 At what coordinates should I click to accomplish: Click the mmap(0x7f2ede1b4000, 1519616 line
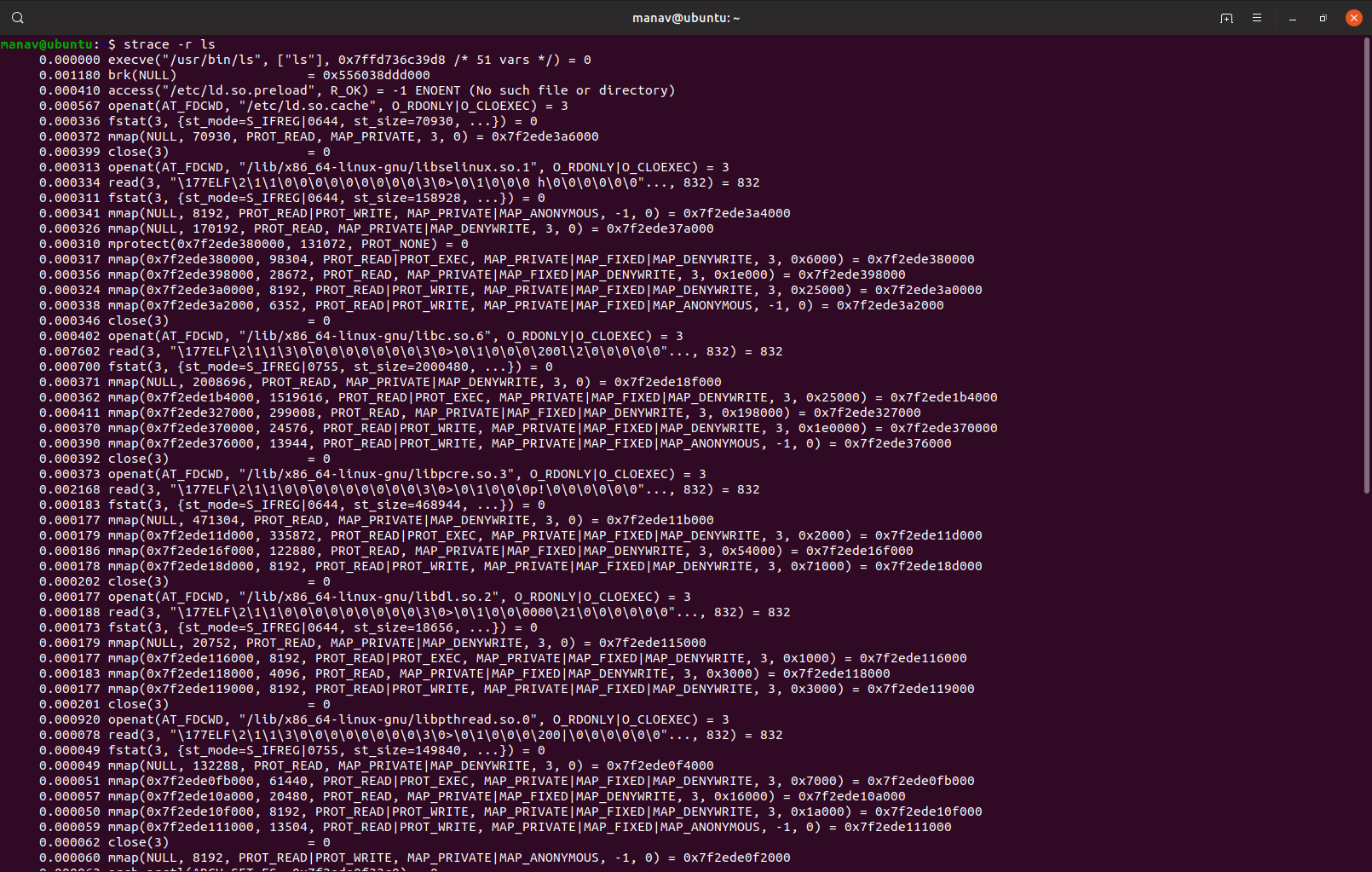518,397
